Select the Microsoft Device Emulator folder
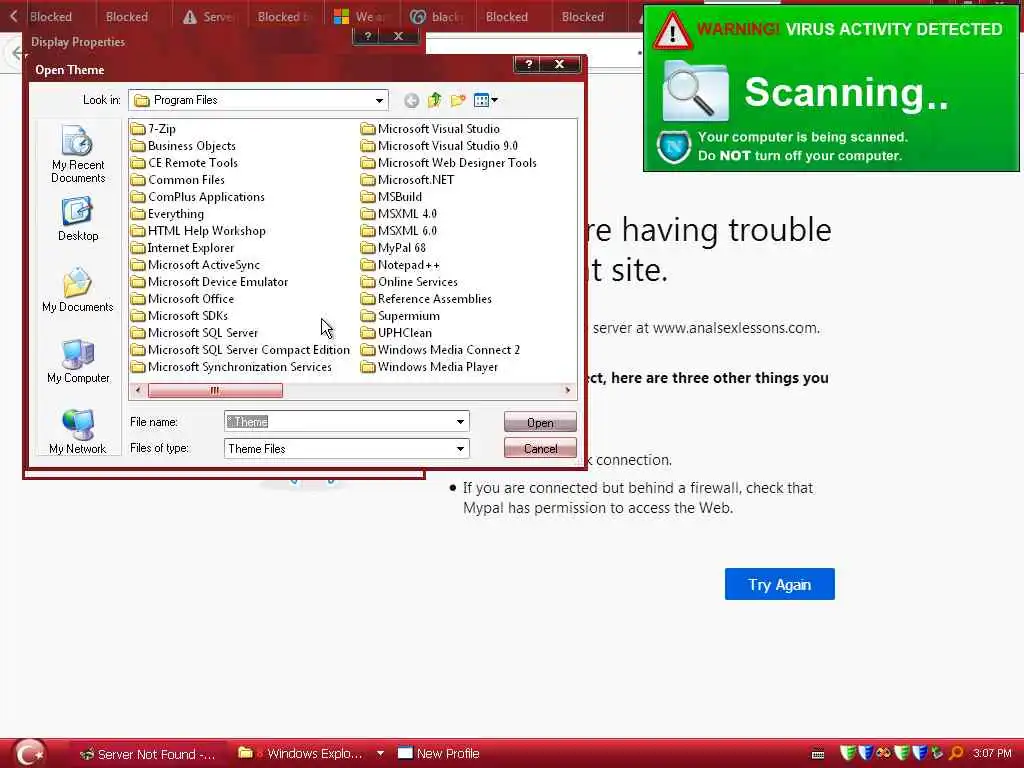 click(x=210, y=281)
